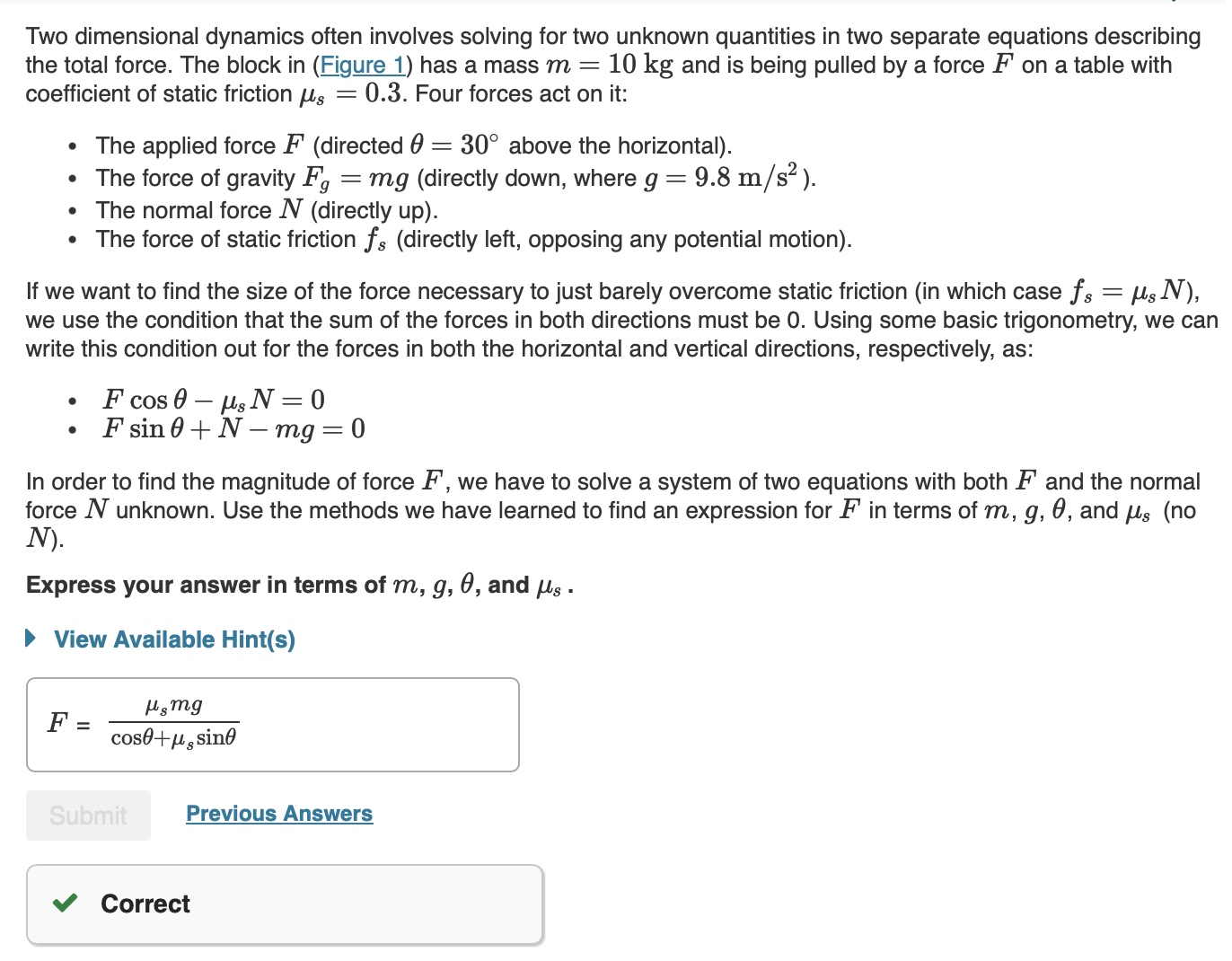Click the Correct confirmation banner
1232x961 pixels.
tap(285, 904)
